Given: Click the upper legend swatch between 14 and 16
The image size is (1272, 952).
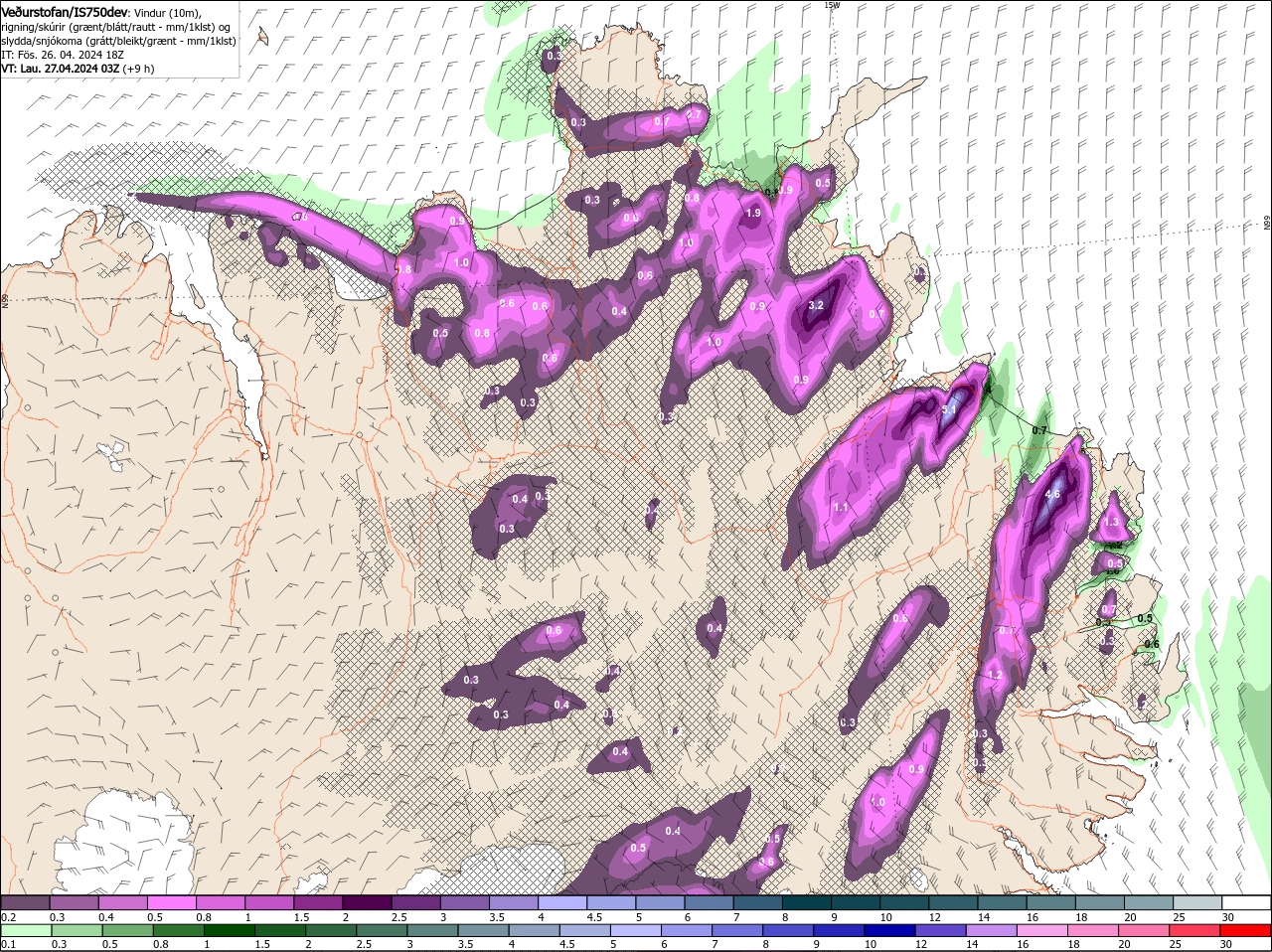Looking at the screenshot, I should (x=1002, y=902).
